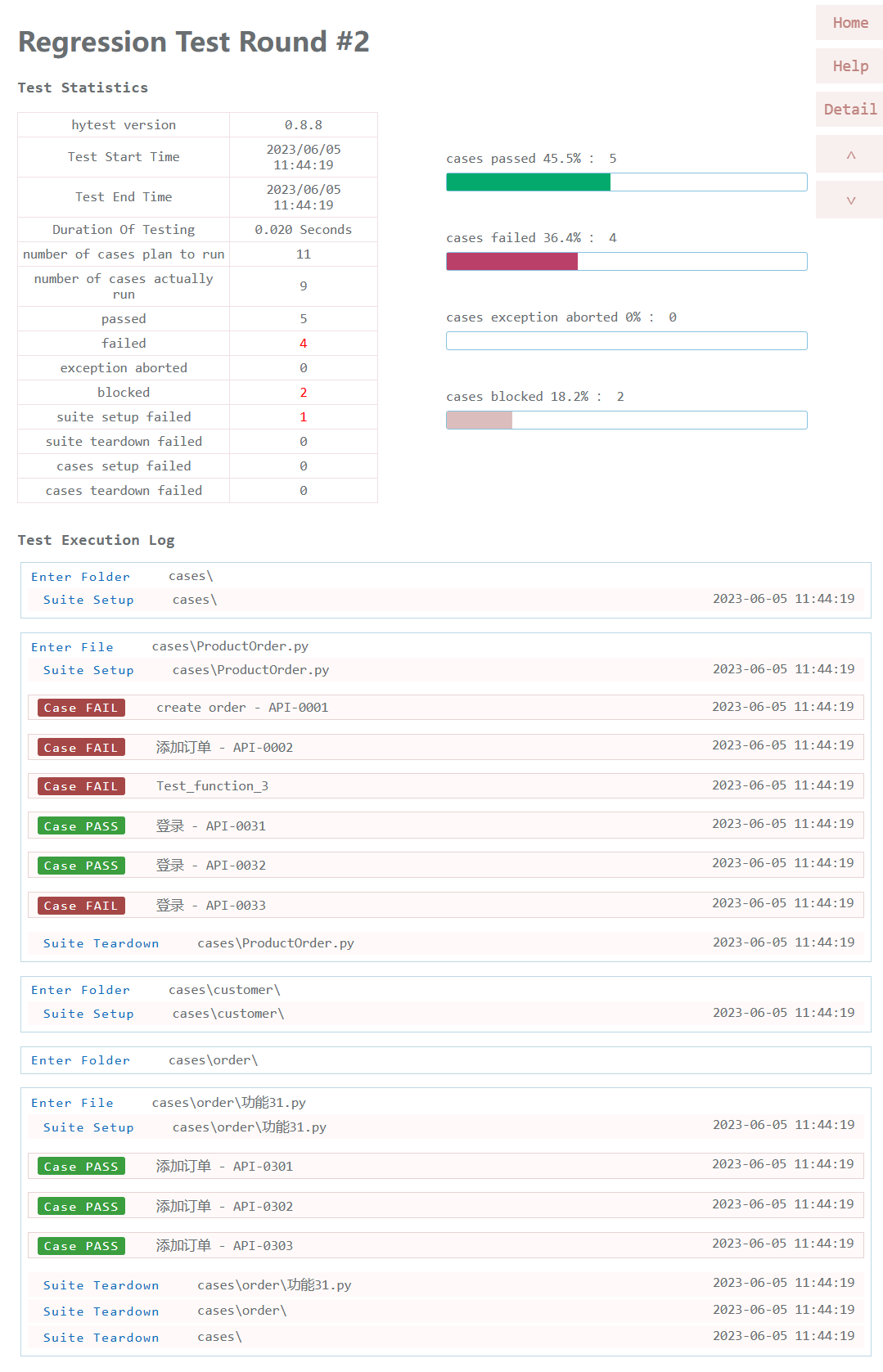Click the Regression Test Round #2 heading
Screen dimensions: 883x1372
[194, 42]
